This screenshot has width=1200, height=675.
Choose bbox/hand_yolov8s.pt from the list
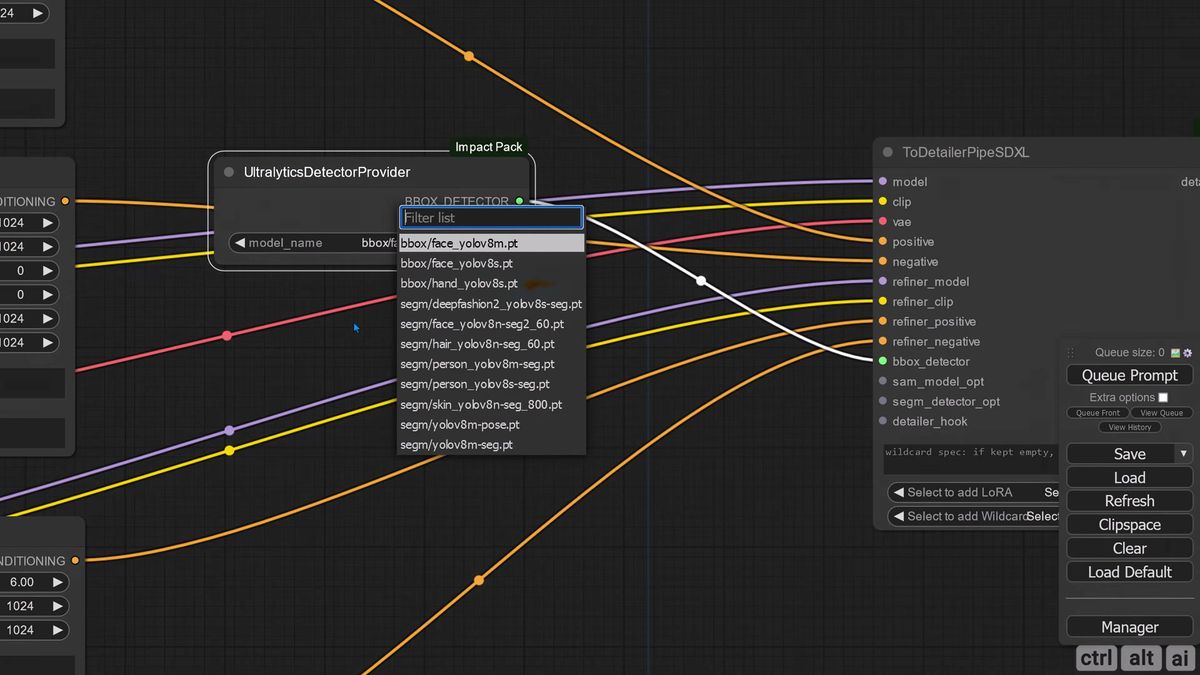(x=491, y=283)
